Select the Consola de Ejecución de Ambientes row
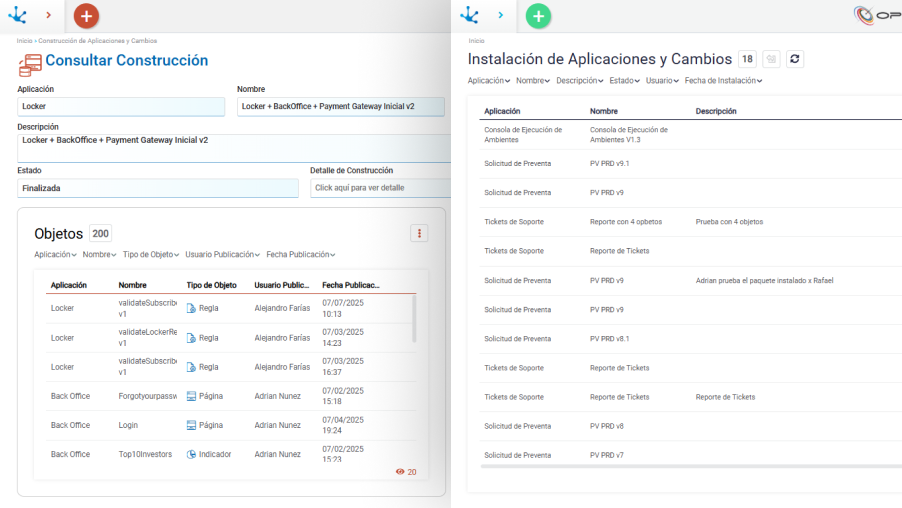Screen dimensions: 902x508 690,135
